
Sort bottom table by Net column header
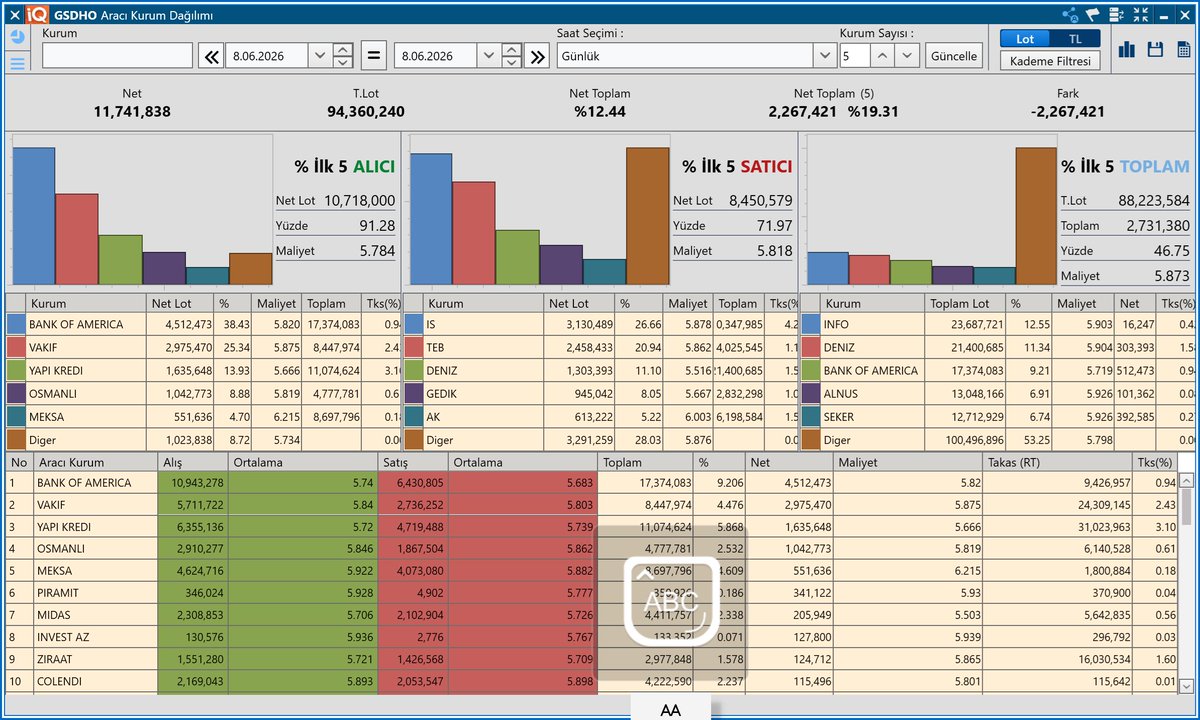(x=788, y=462)
